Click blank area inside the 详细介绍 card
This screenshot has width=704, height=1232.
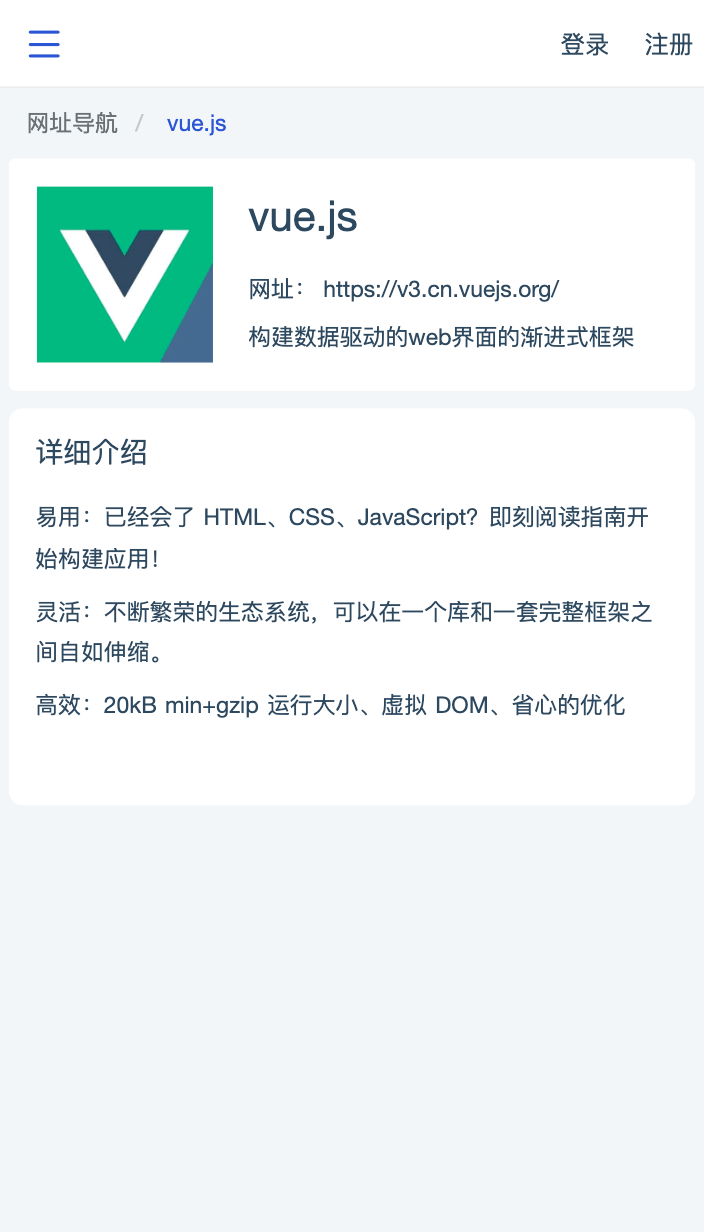[352, 765]
